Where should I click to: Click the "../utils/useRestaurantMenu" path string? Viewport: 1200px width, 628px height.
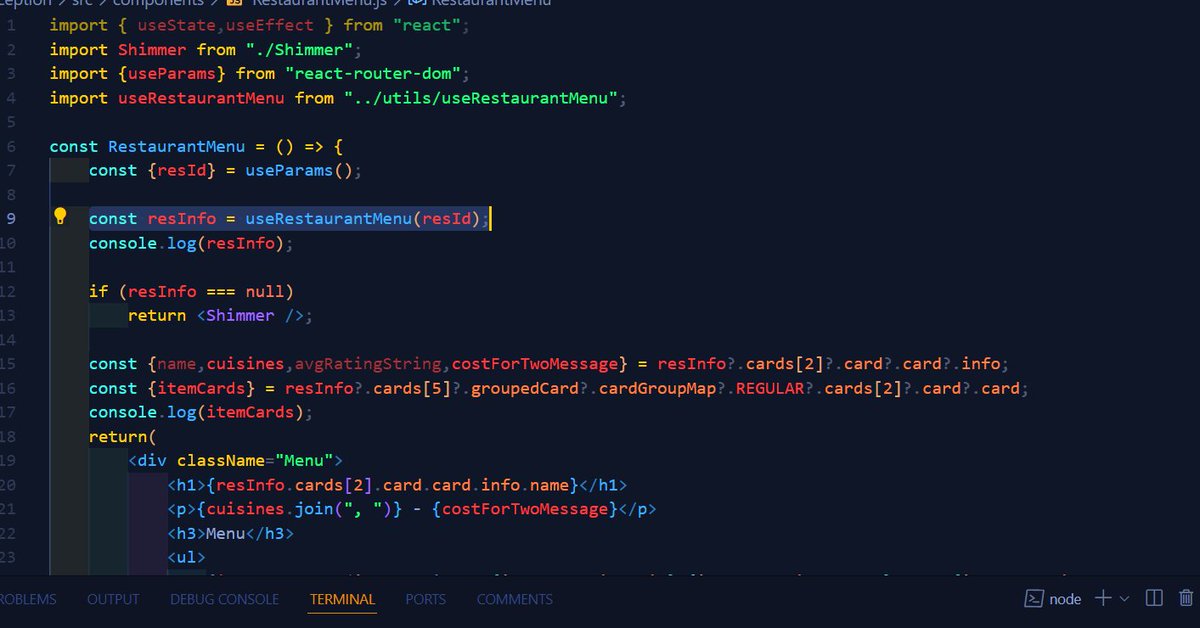481,98
